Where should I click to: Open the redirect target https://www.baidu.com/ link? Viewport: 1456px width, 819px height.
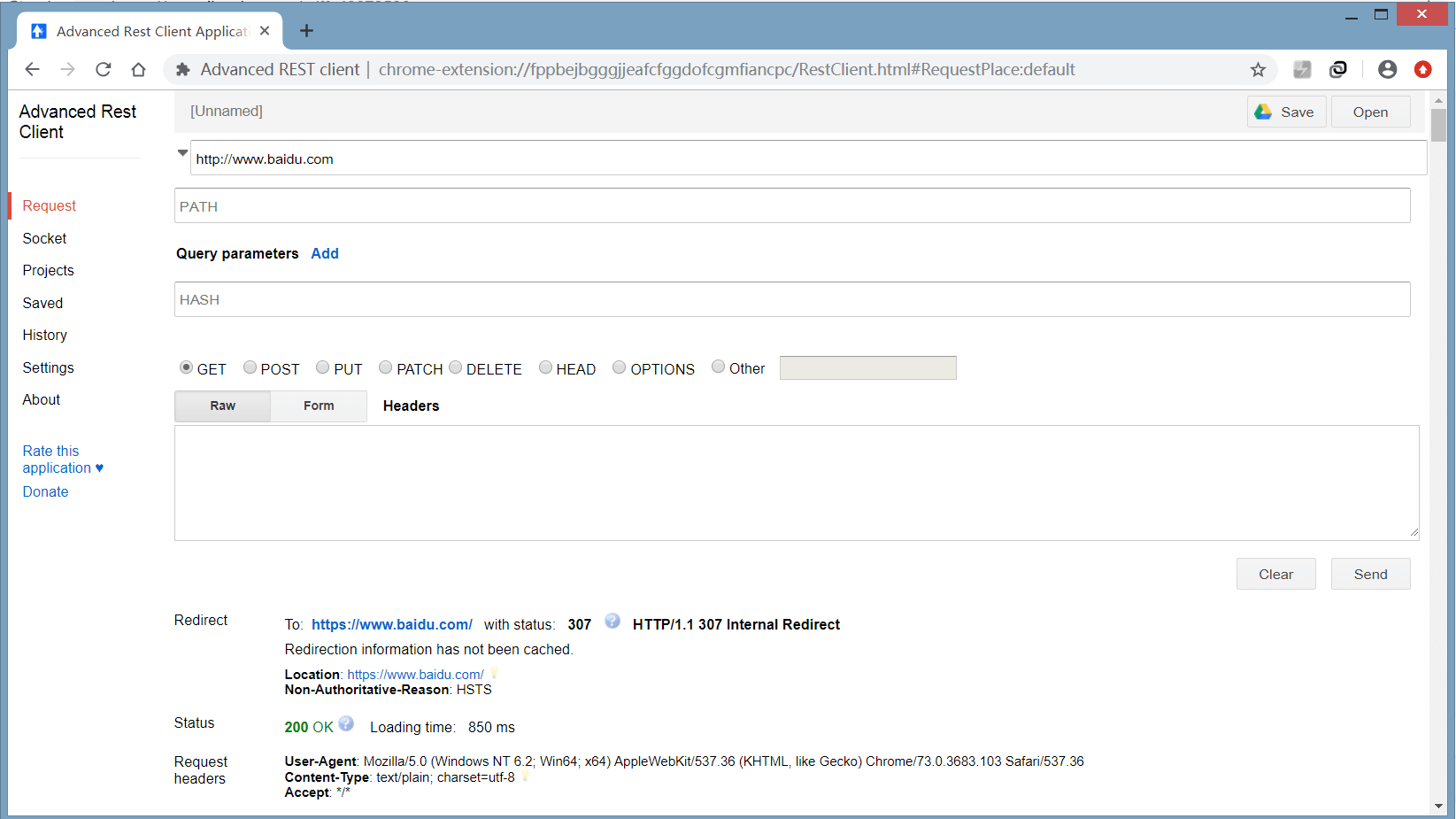click(392, 624)
